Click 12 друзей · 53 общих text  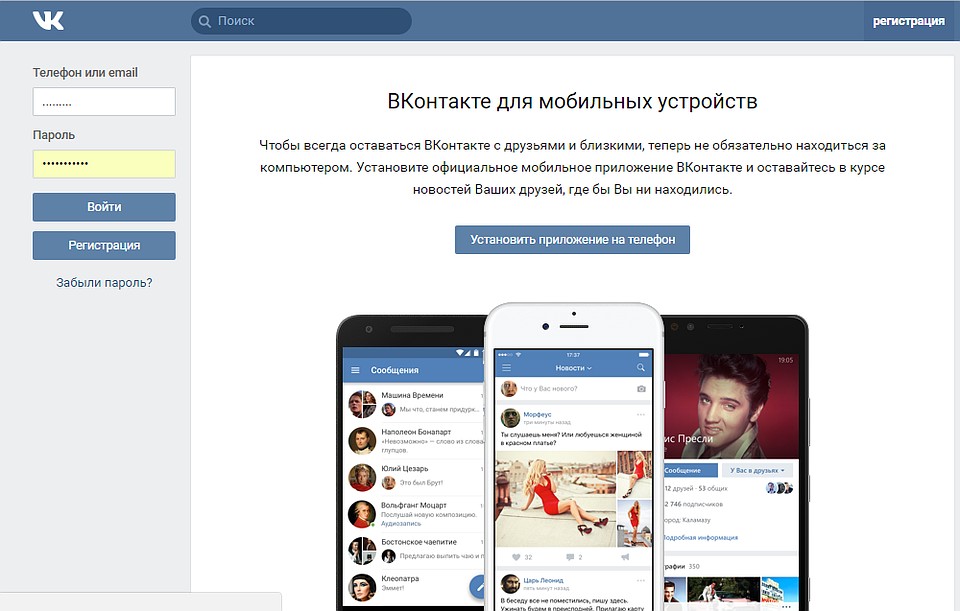click(x=696, y=489)
